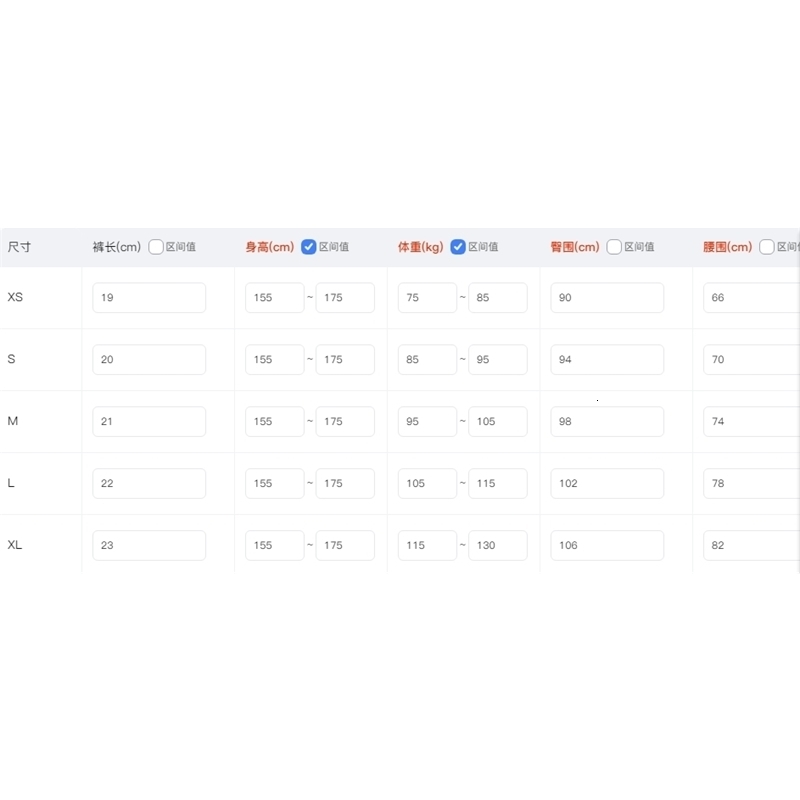Click XL pants length field showing 23
The height and width of the screenshot is (800, 800).
[x=149, y=546]
